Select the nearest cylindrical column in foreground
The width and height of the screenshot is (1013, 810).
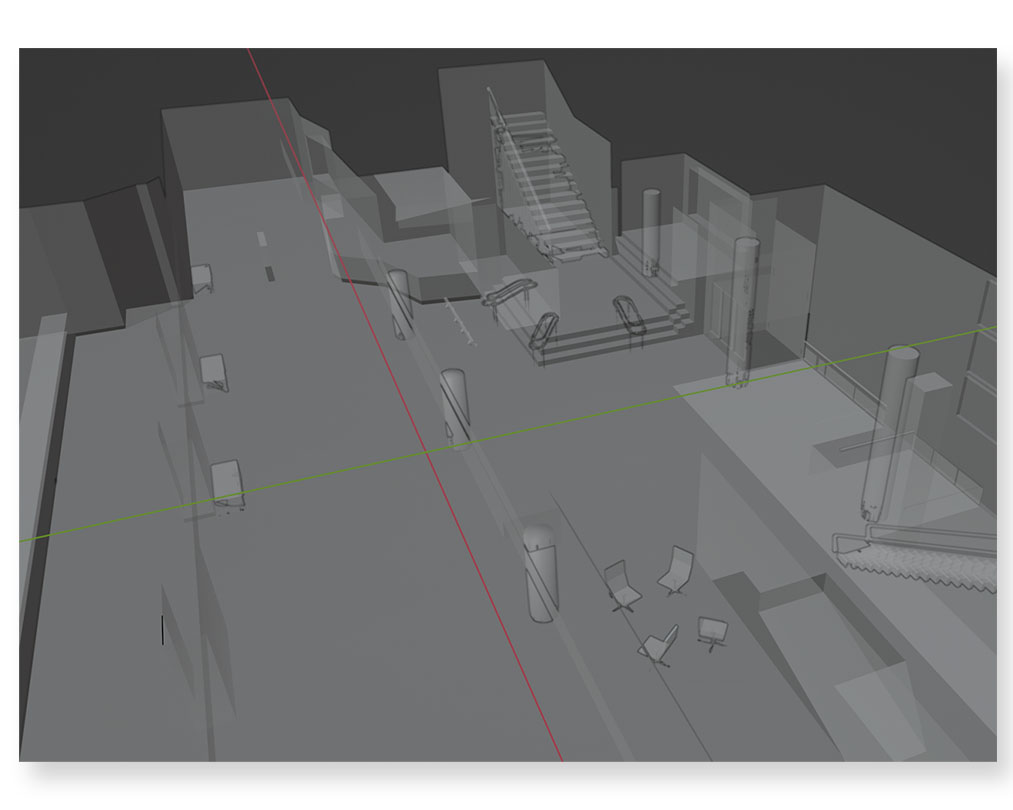(540, 572)
